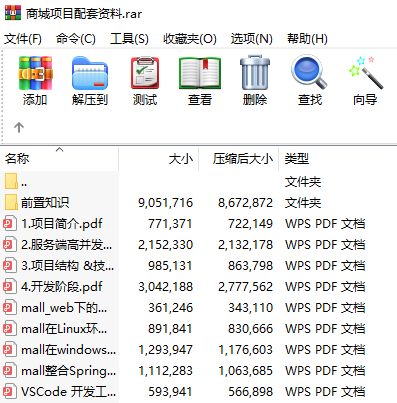The width and height of the screenshot is (397, 403).
Task: Click the parent folder '..' icon
Action: (x=11, y=181)
